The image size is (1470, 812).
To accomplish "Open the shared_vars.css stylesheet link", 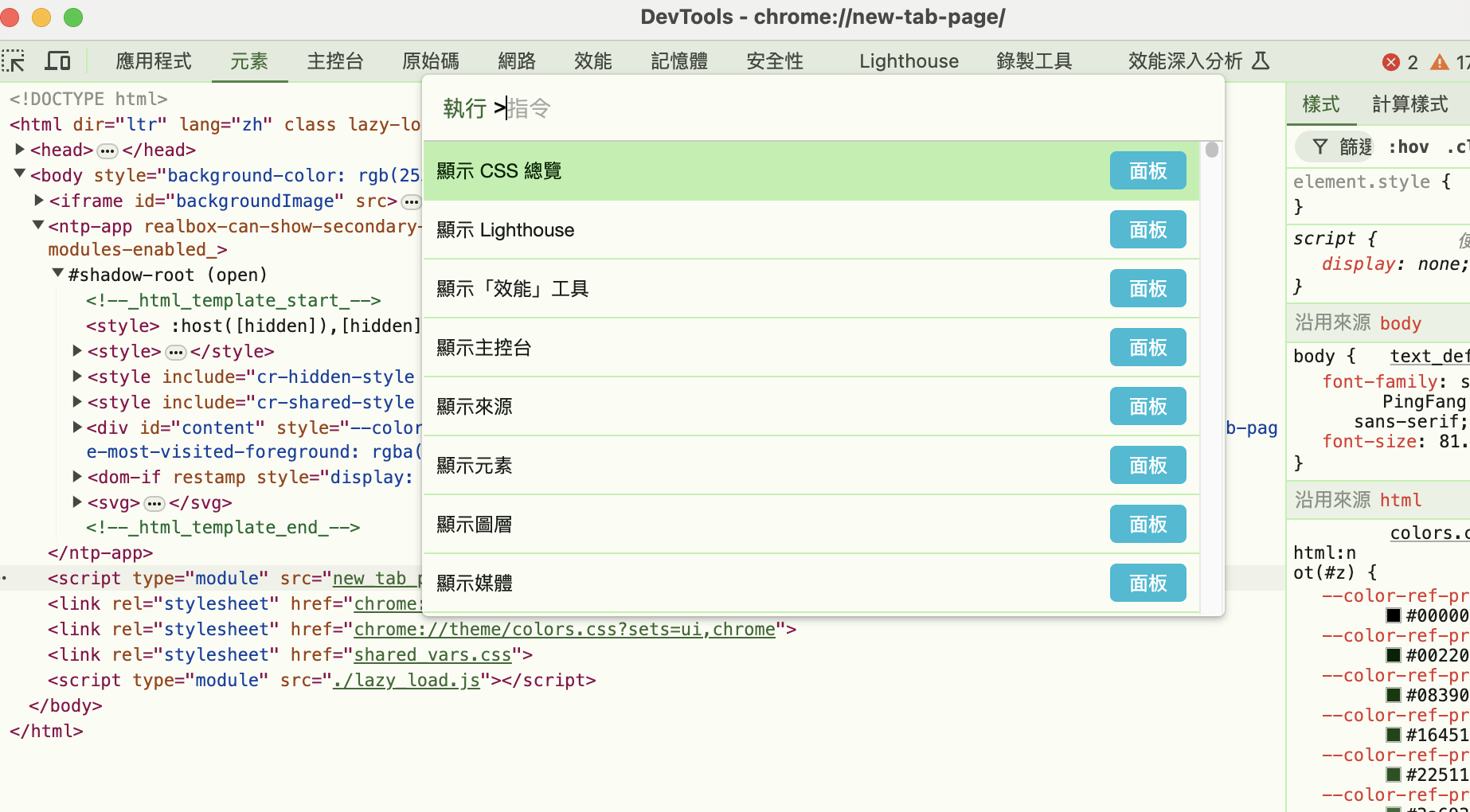I will pos(432,655).
